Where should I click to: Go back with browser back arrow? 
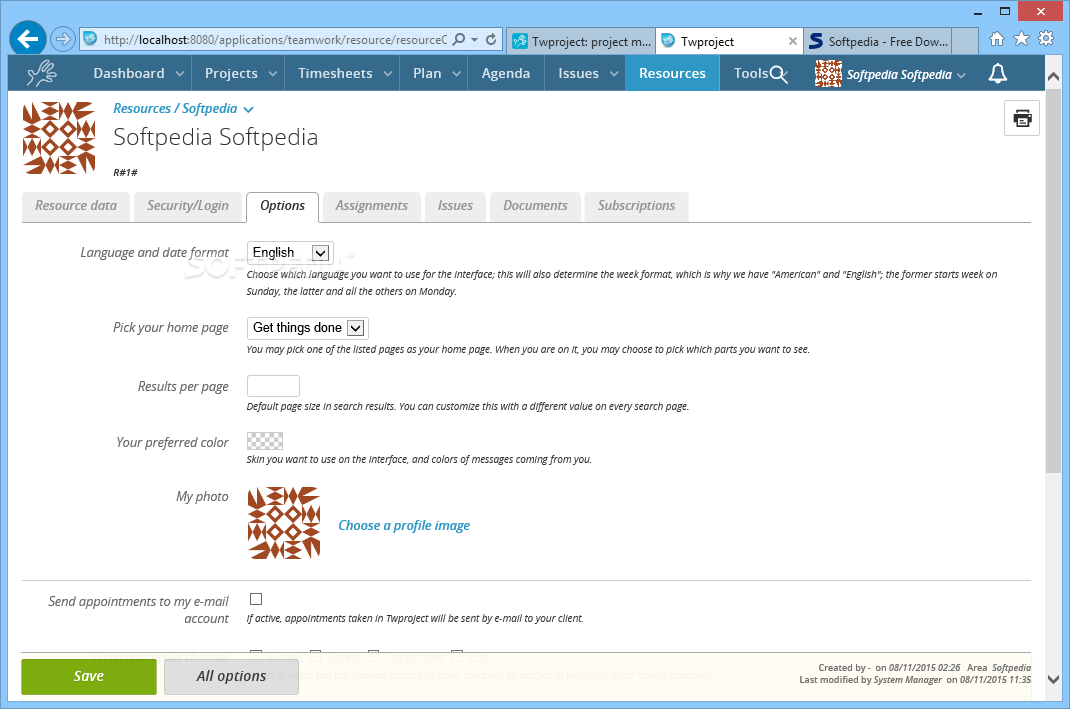28,39
